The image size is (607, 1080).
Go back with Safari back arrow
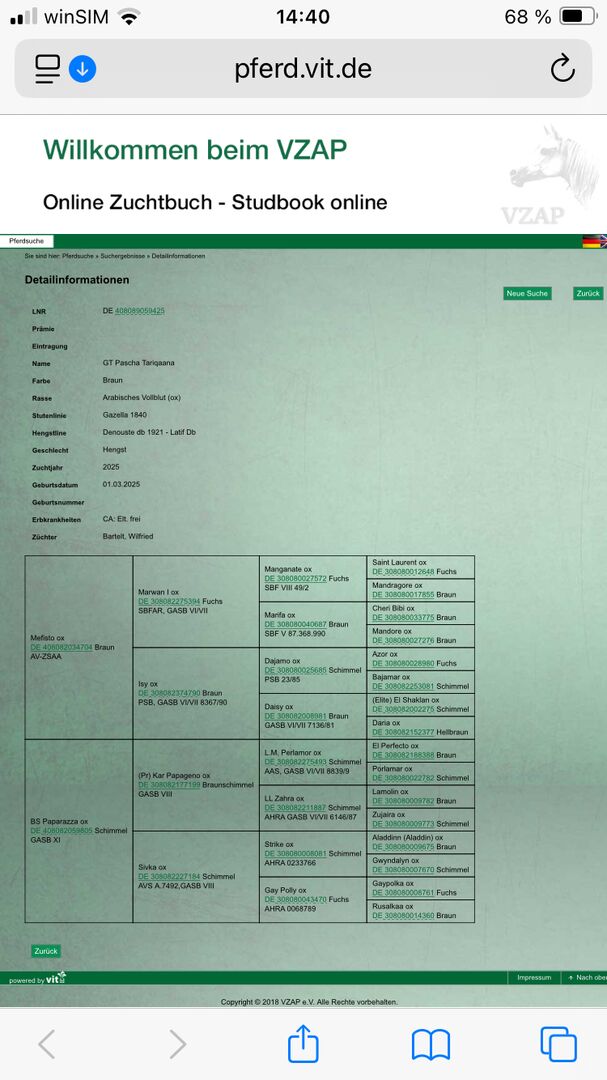click(x=46, y=1044)
